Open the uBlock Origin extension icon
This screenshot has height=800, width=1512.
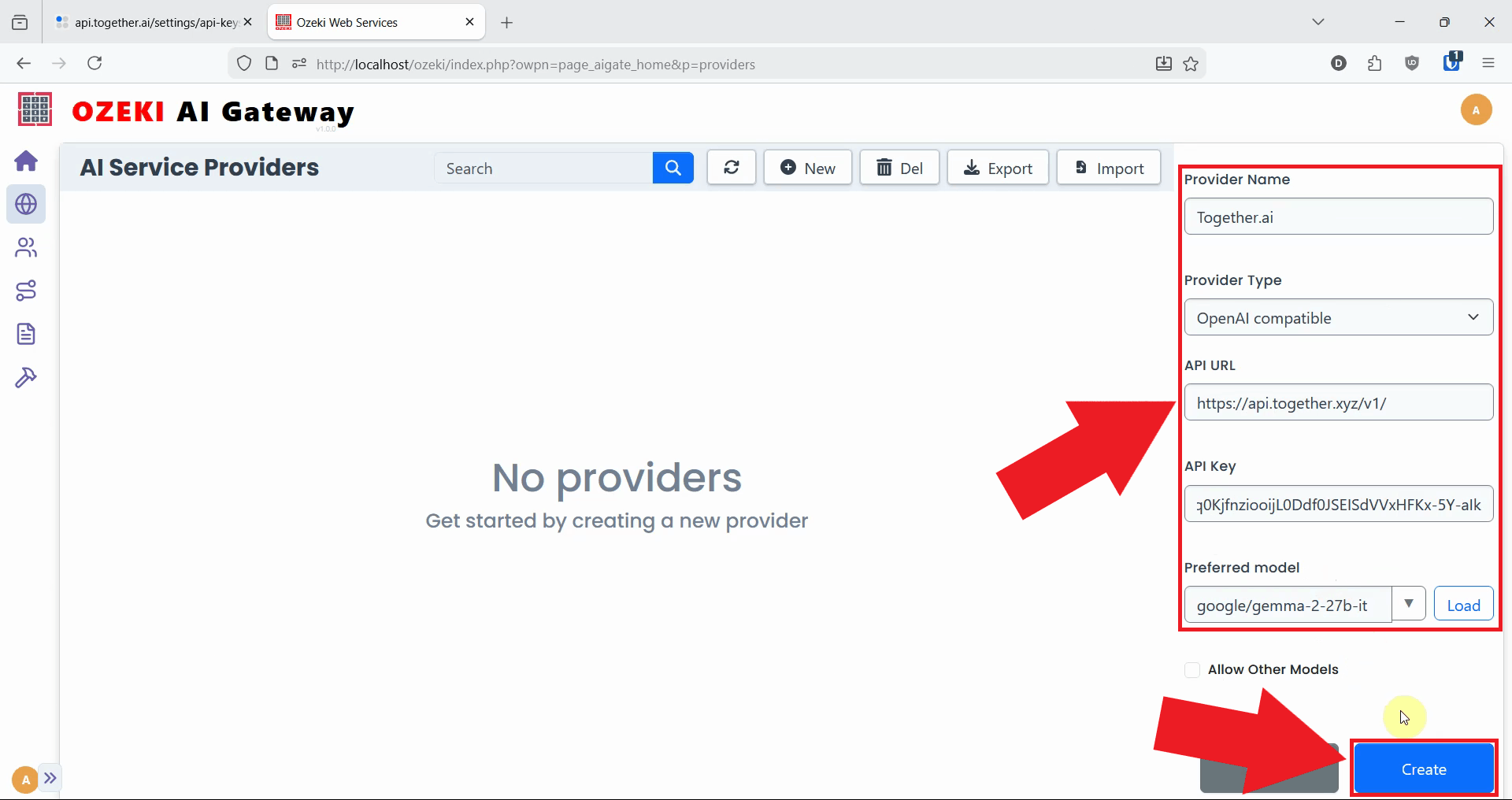(x=1412, y=64)
